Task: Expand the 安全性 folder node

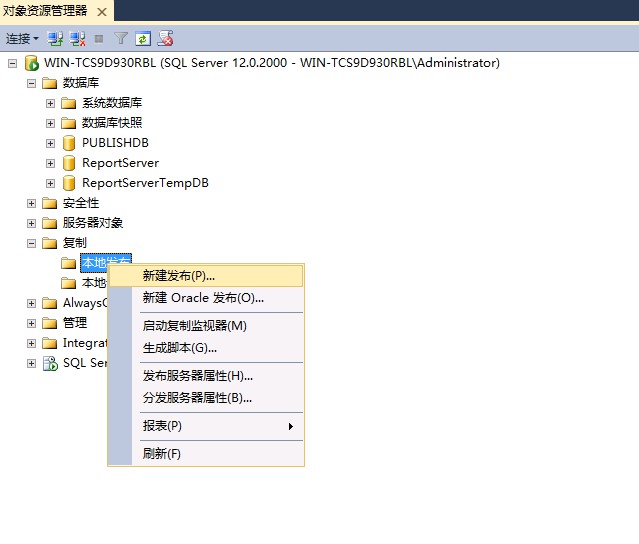Action: (32, 203)
